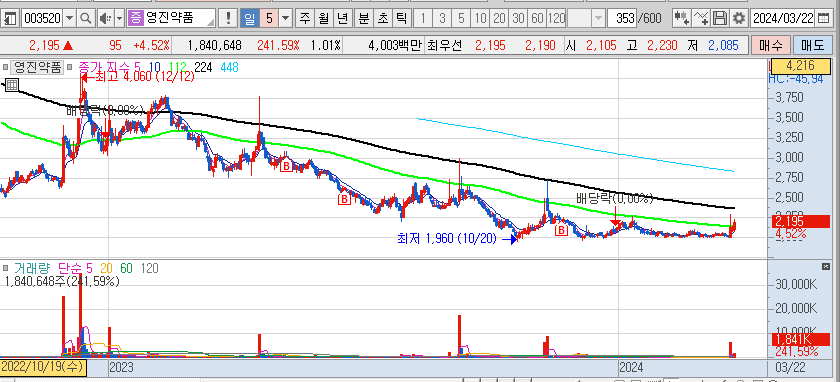Click the 종가 지수 moving average label
Viewport: 840px width, 382px height.
pos(104,68)
